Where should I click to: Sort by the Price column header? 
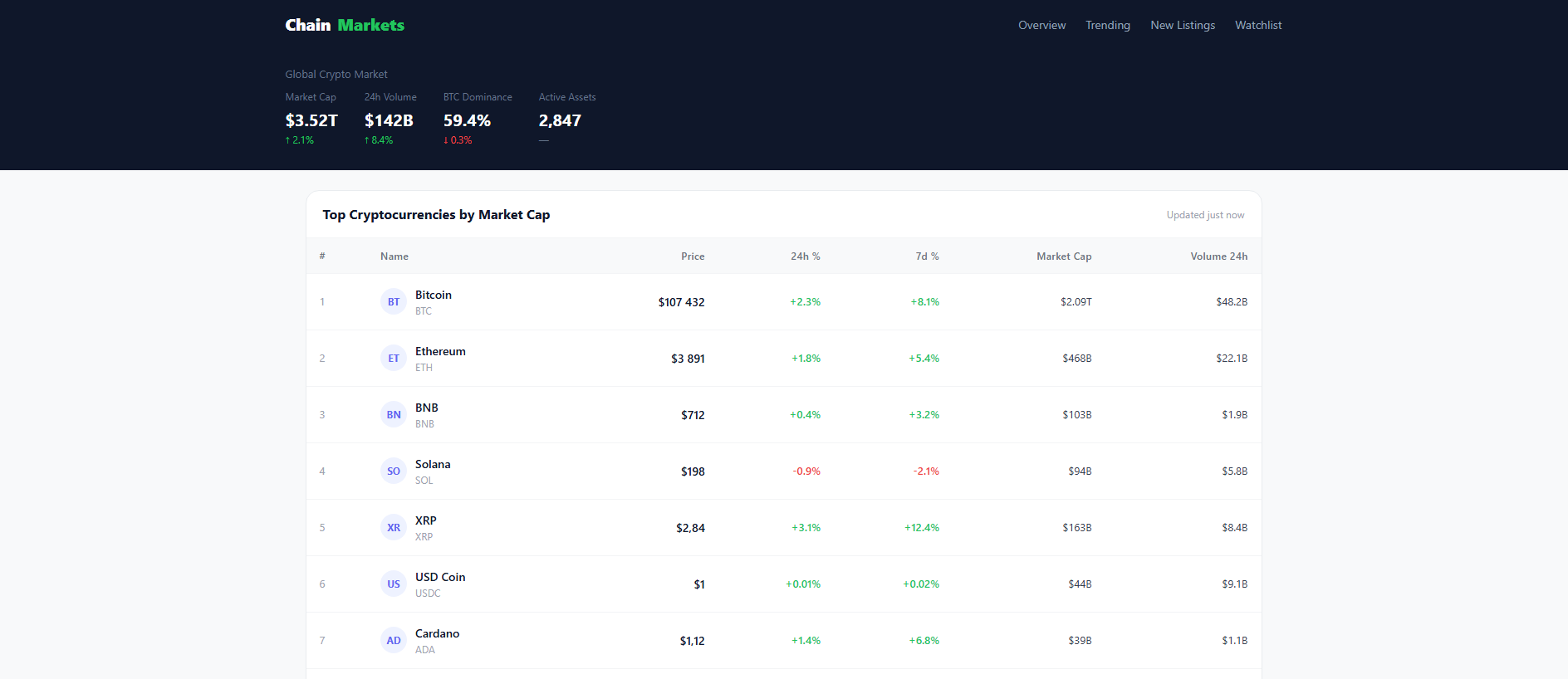pyautogui.click(x=693, y=256)
